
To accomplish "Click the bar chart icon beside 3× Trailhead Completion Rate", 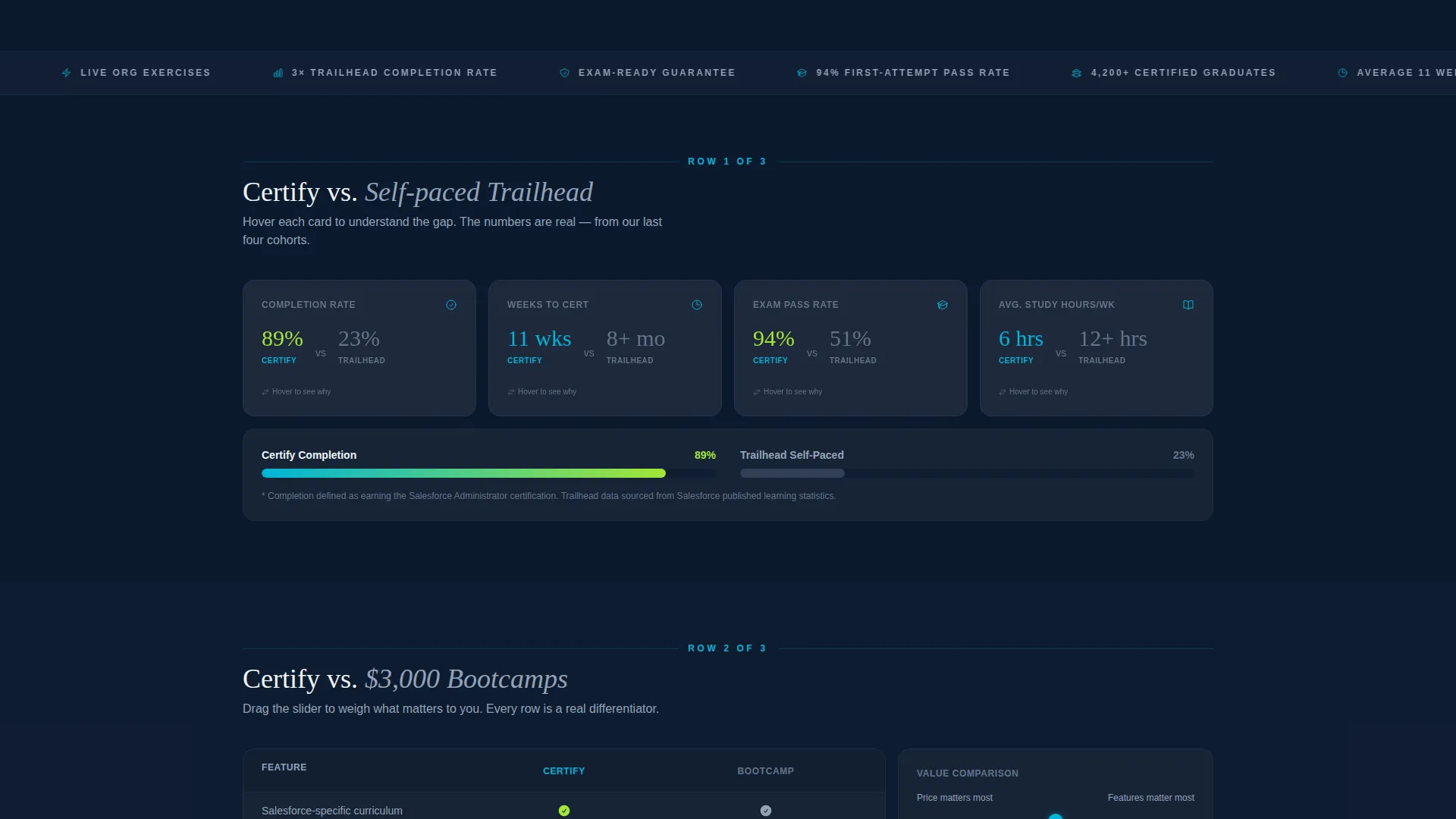I will pos(278,73).
